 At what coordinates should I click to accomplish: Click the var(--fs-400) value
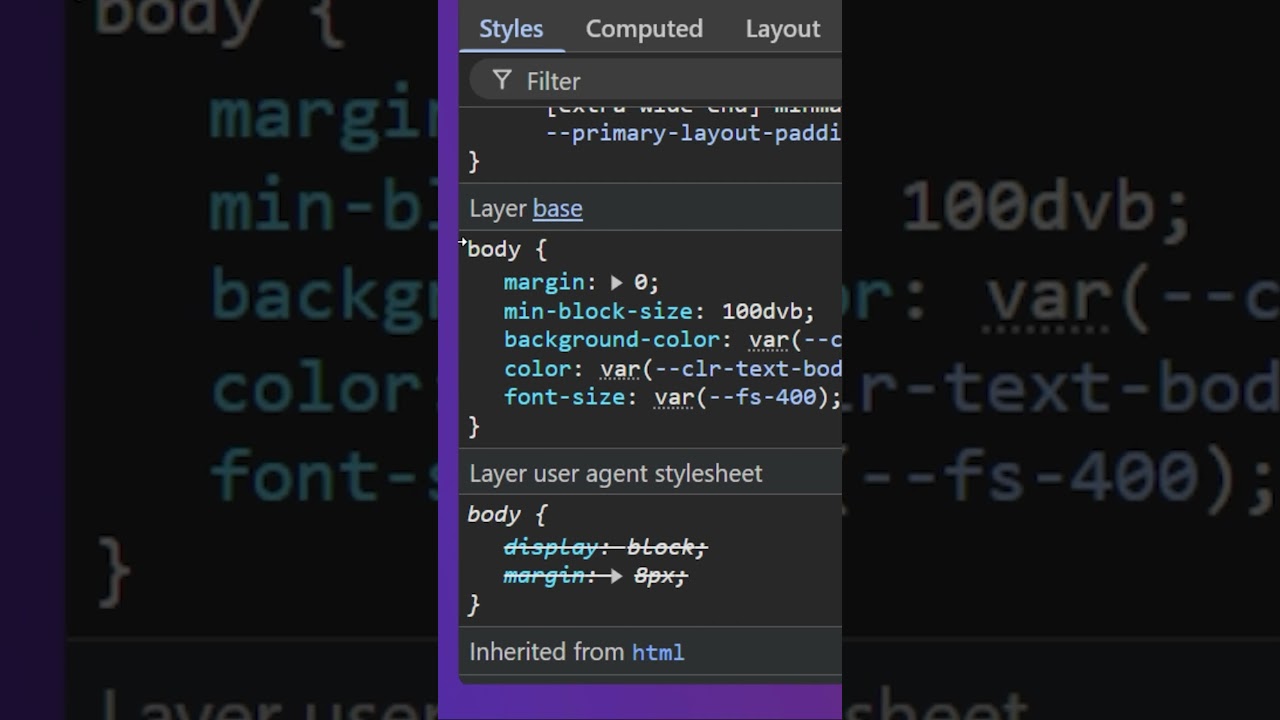(742, 397)
